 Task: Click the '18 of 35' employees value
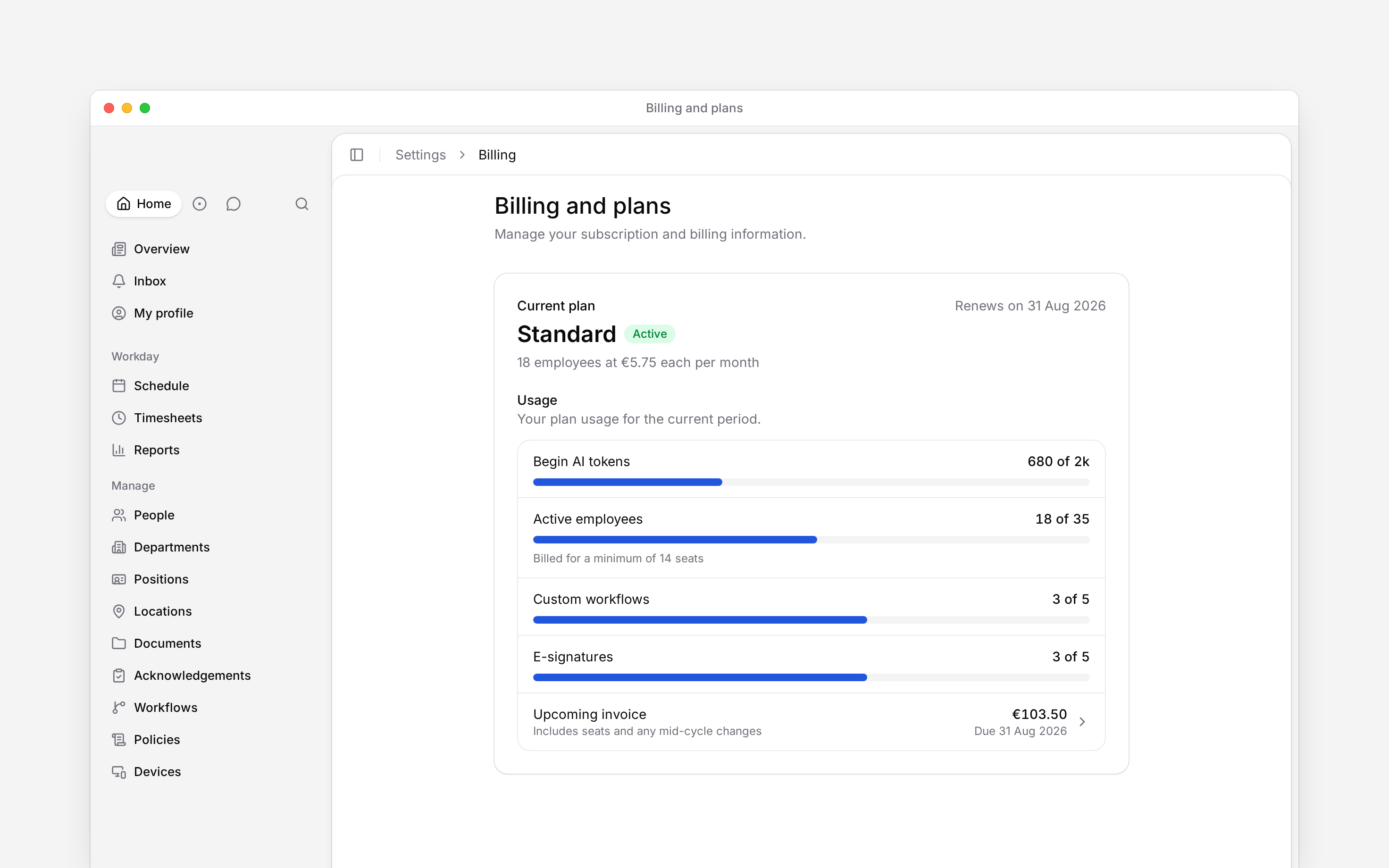point(1062,519)
